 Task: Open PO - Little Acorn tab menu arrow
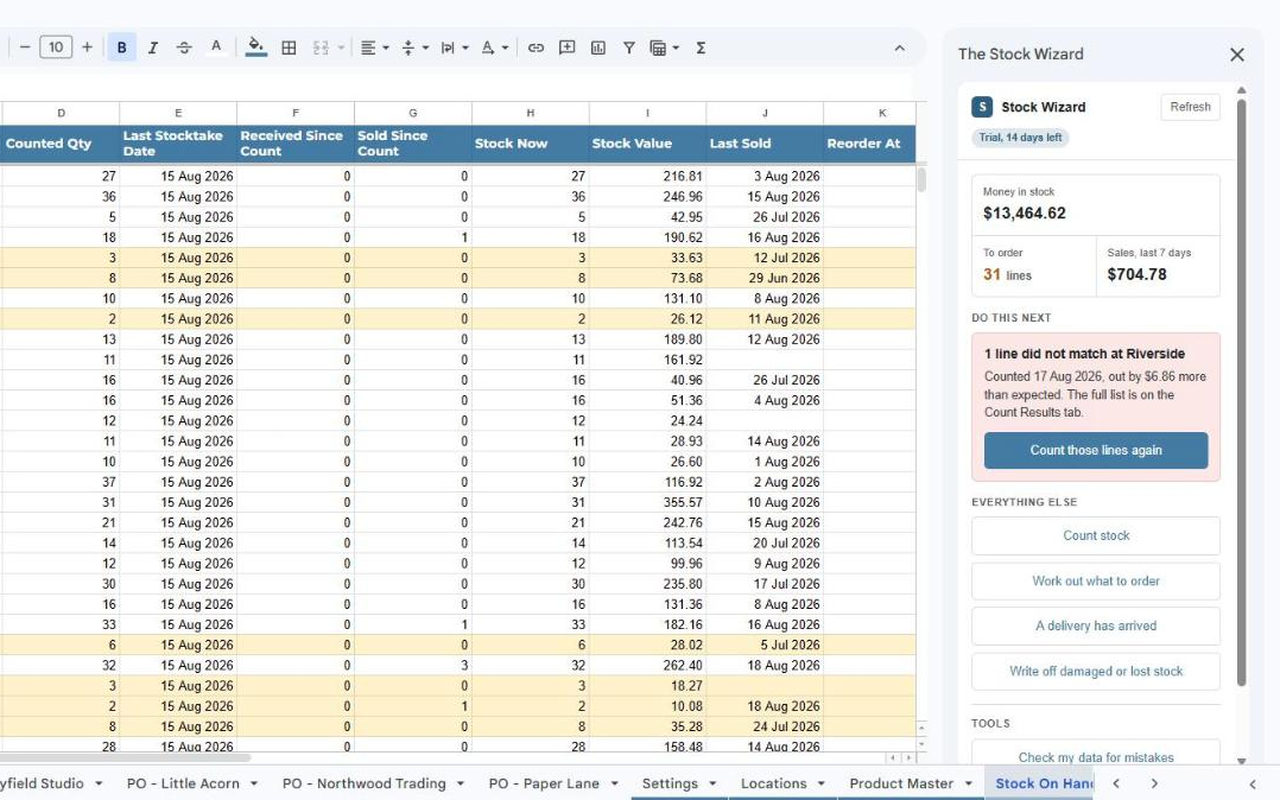(254, 783)
